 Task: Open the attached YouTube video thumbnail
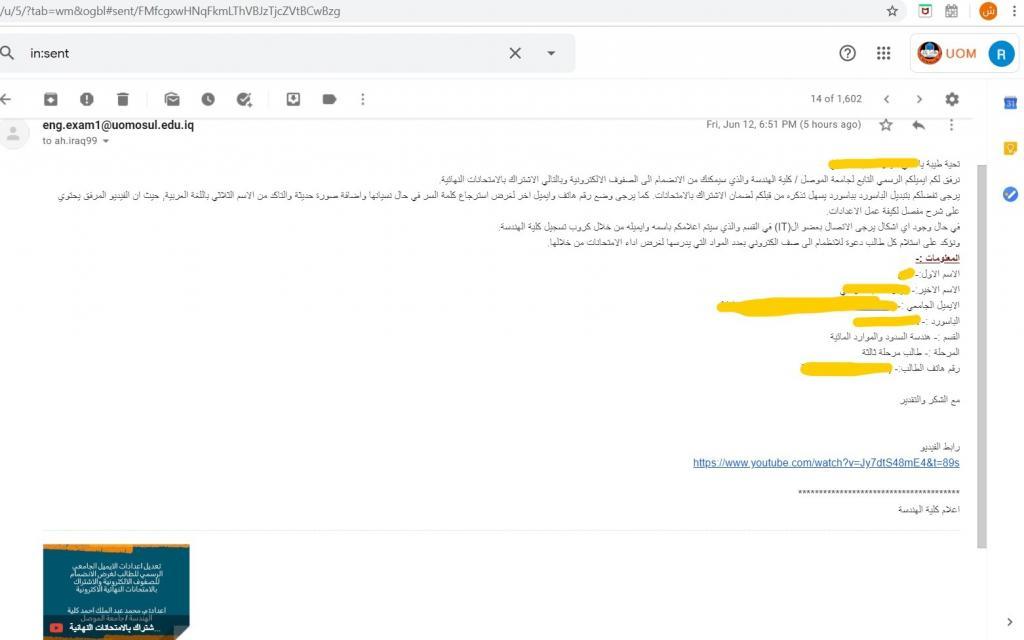coord(116,590)
